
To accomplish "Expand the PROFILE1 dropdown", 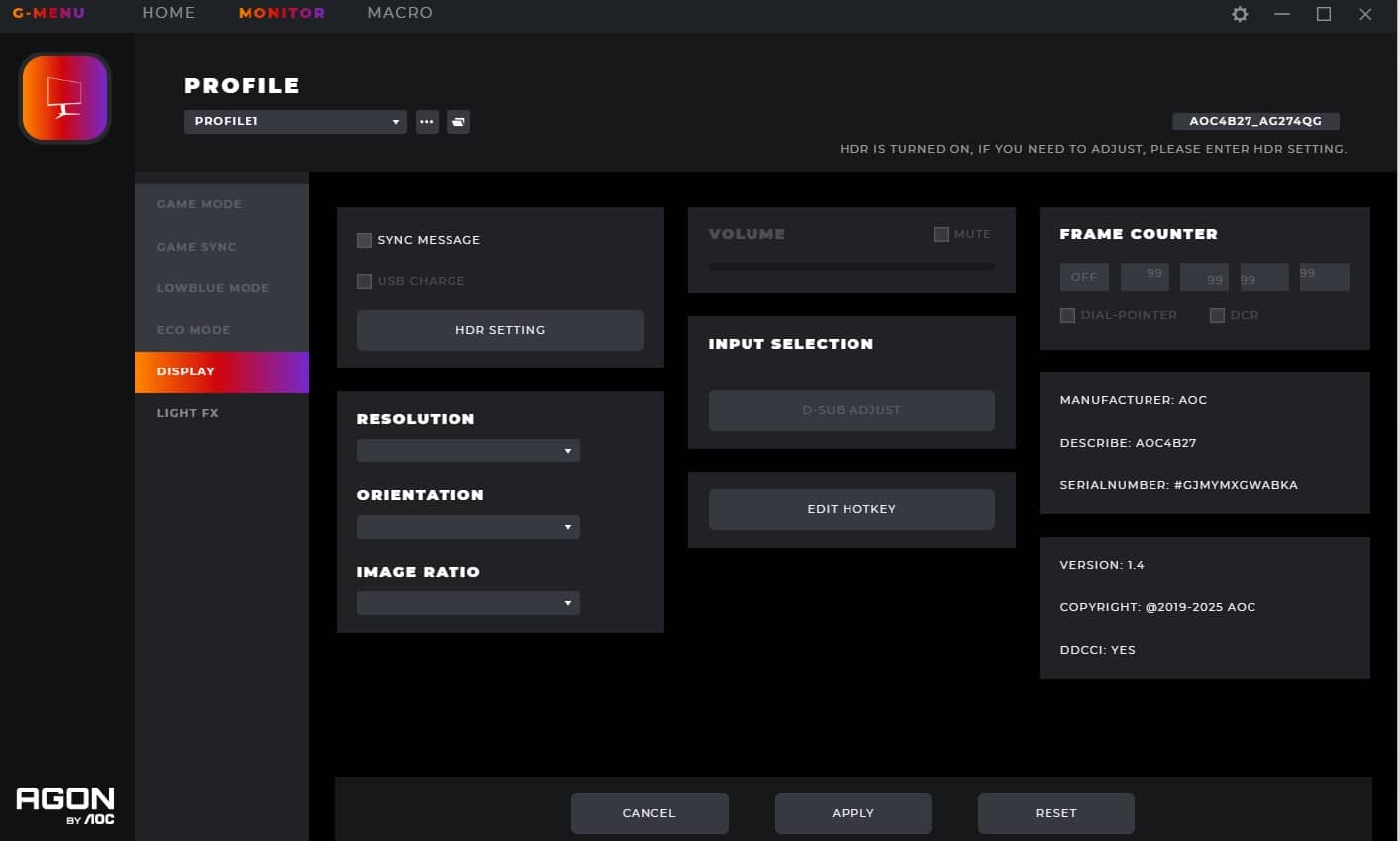I will point(295,122).
